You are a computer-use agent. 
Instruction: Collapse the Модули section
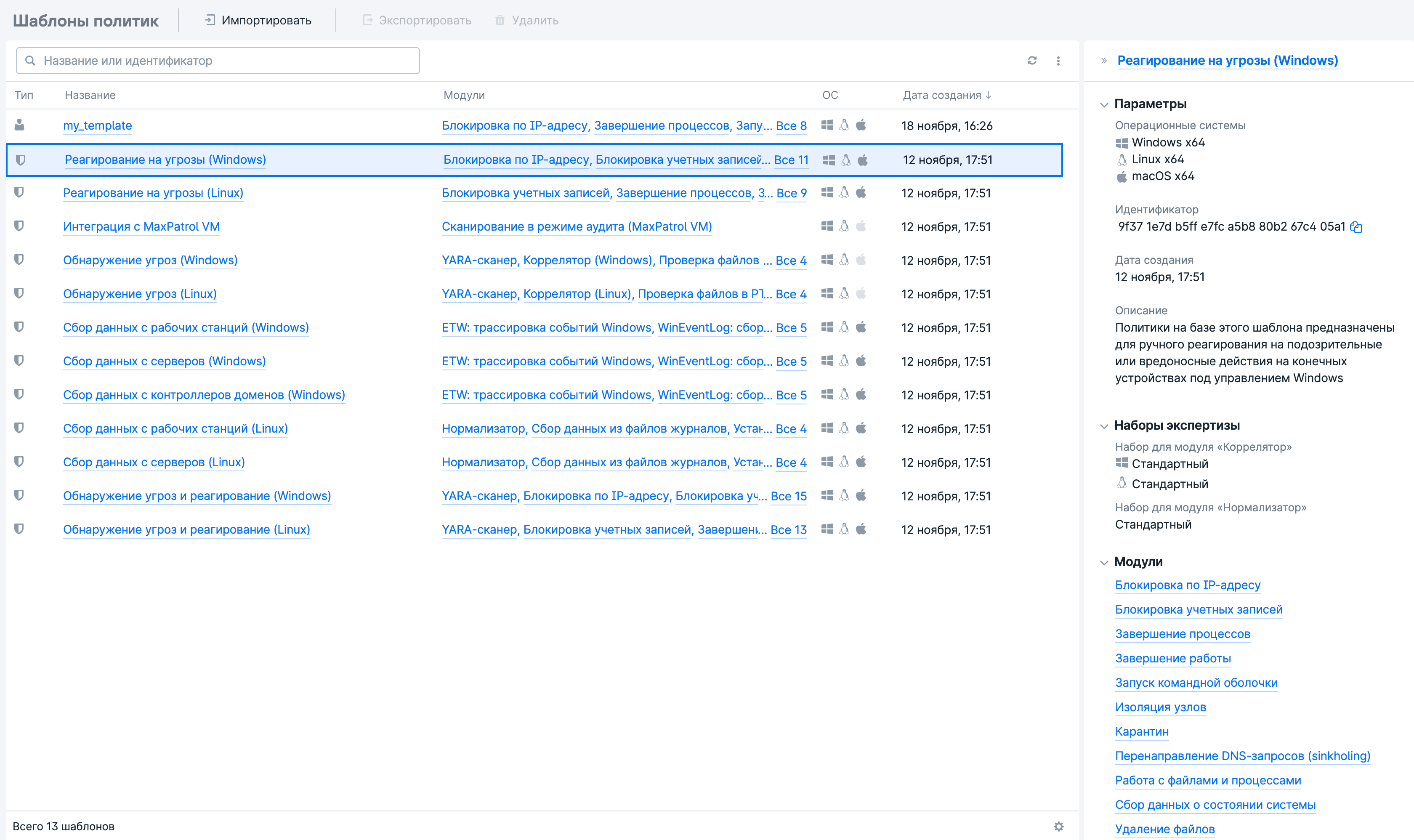1104,563
